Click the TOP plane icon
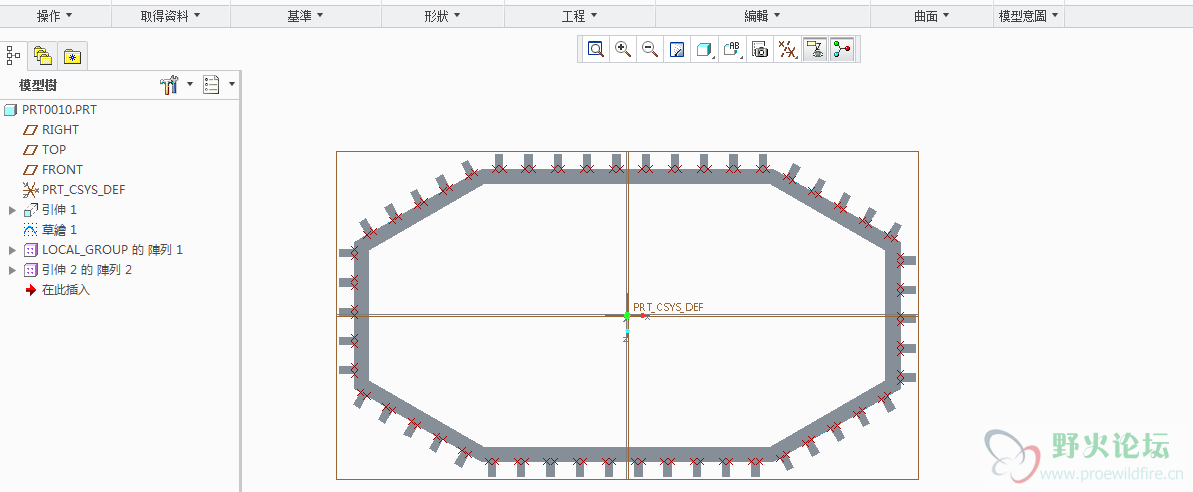1193x492 pixels. pyautogui.click(x=30, y=150)
